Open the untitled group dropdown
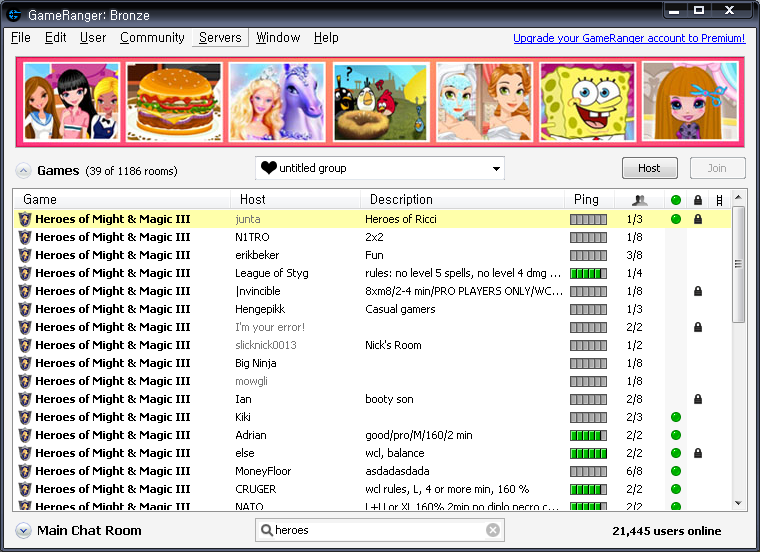Image resolution: width=760 pixels, height=552 pixels. (x=380, y=168)
